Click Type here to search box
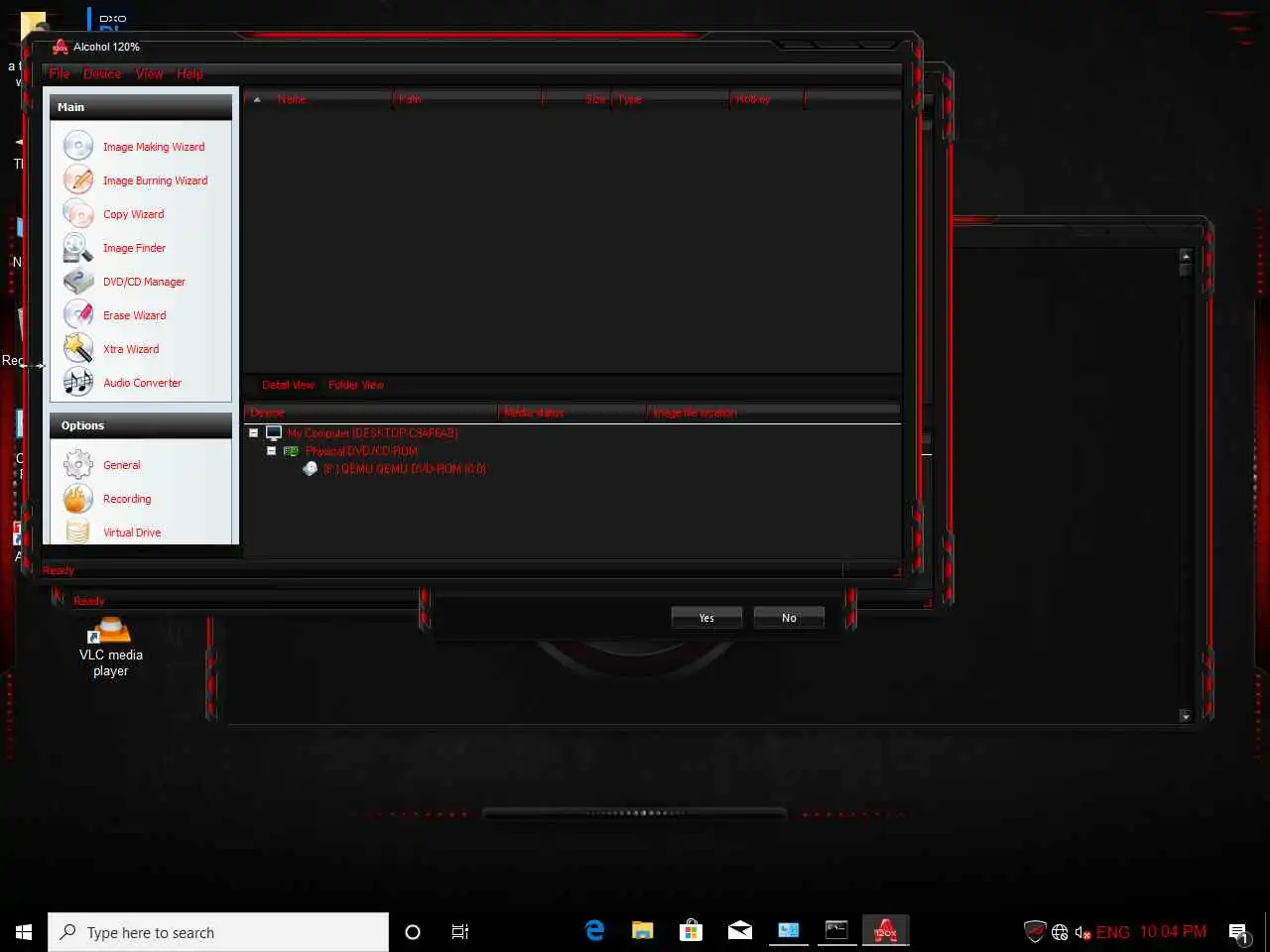Image resolution: width=1270 pixels, height=952 pixels. (218, 932)
